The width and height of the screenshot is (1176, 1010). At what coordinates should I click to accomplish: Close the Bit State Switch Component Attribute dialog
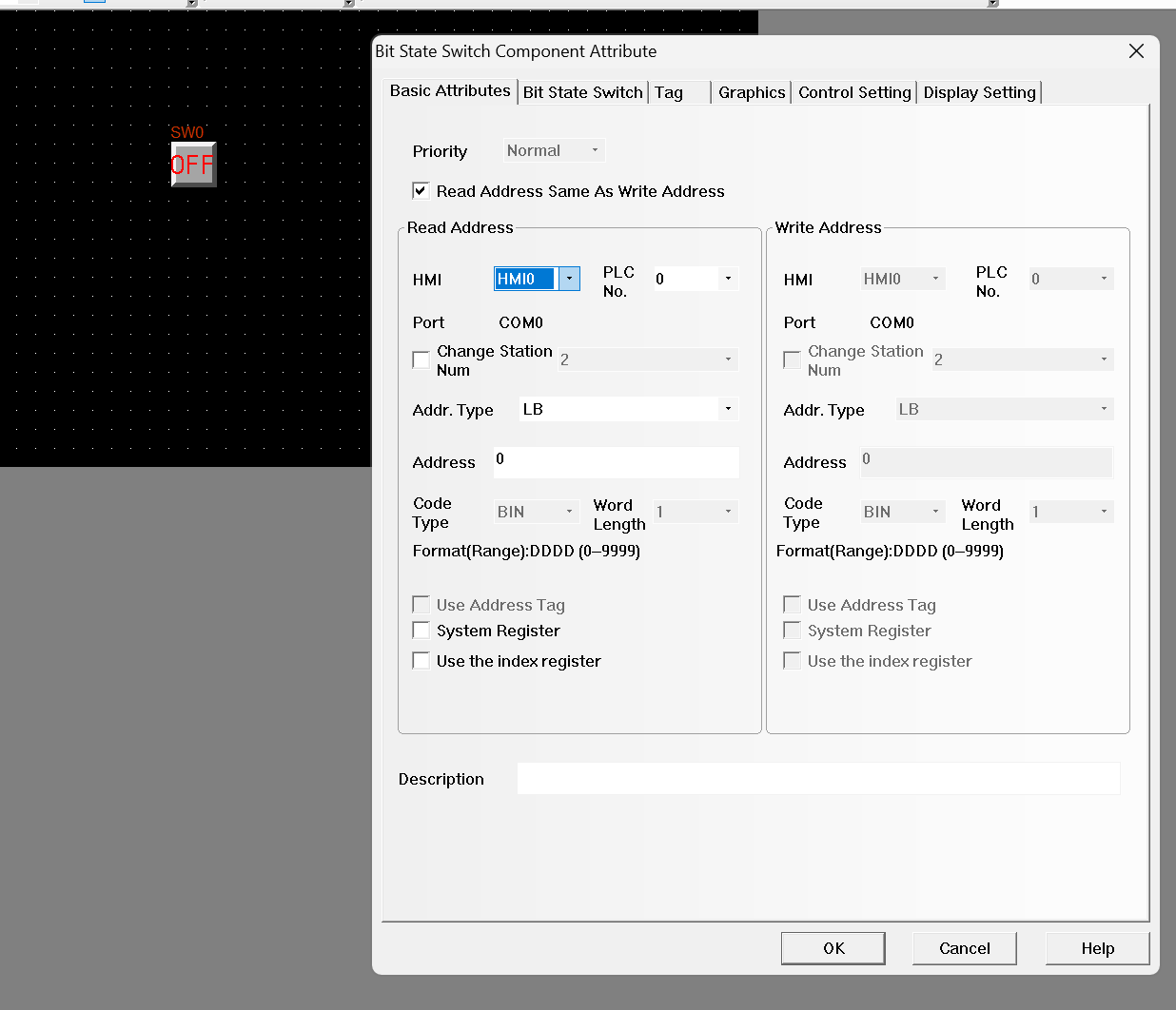1136,51
